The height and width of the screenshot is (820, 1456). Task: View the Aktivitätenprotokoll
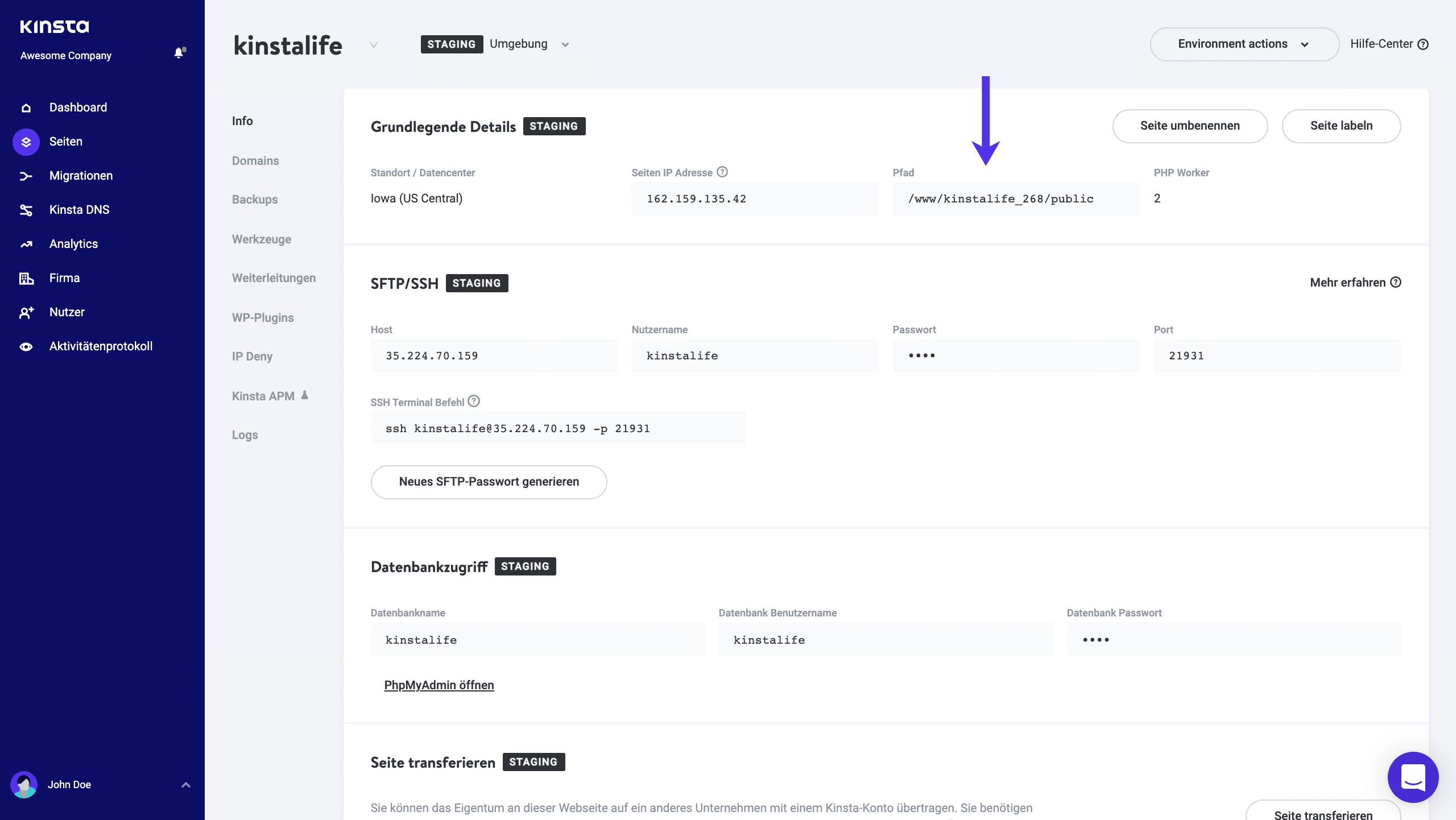(x=100, y=346)
